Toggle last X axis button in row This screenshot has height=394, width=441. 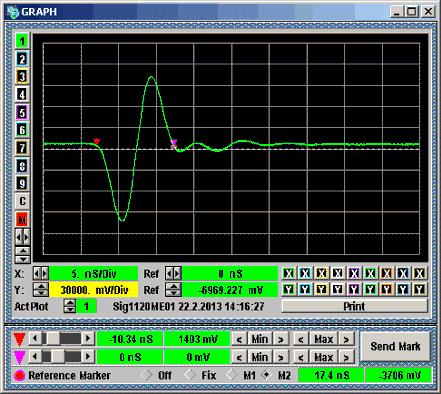(419, 274)
